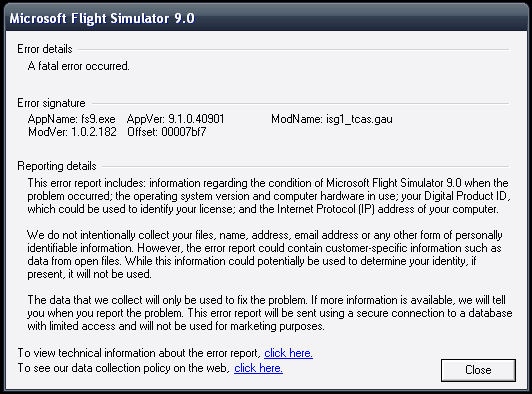Select the 'Error details' heading
The height and width of the screenshot is (394, 532).
pyautogui.click(x=45, y=49)
